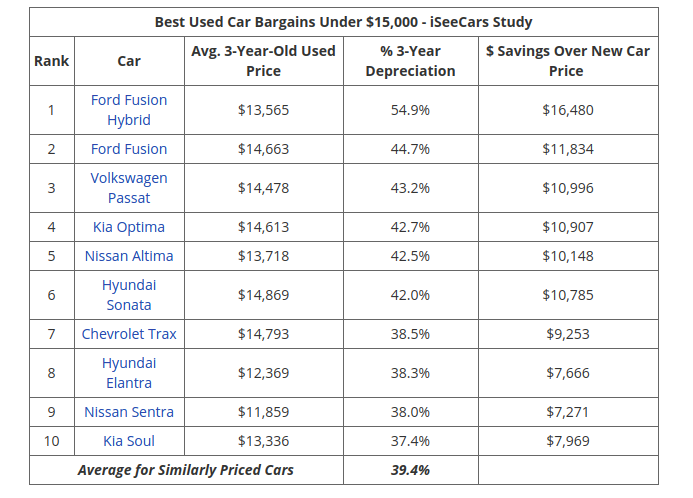Click the Ford Fusion car link

click(129, 149)
